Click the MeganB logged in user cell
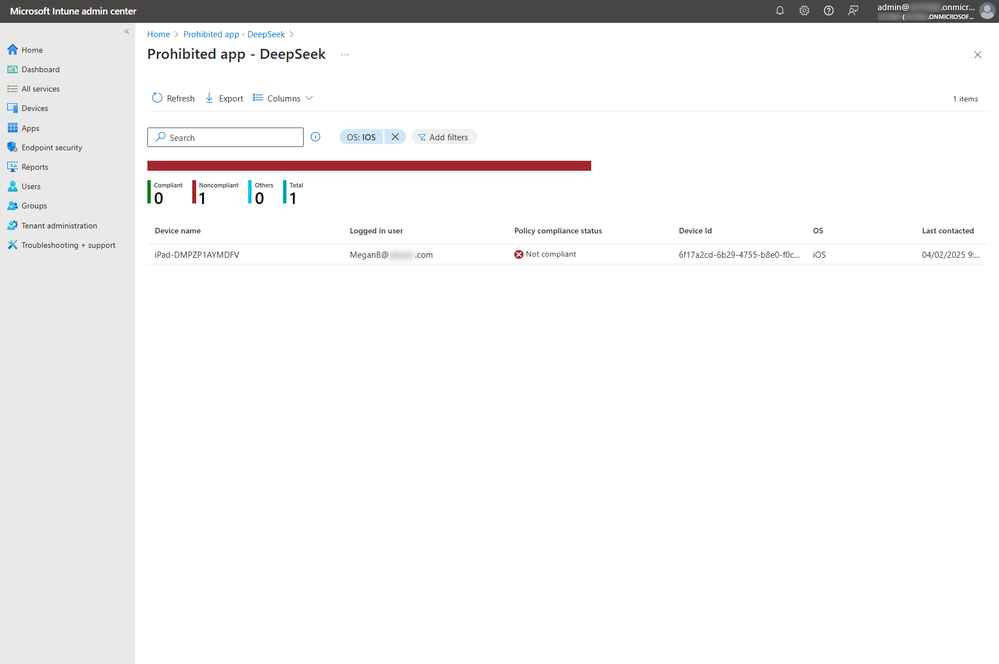 point(391,255)
